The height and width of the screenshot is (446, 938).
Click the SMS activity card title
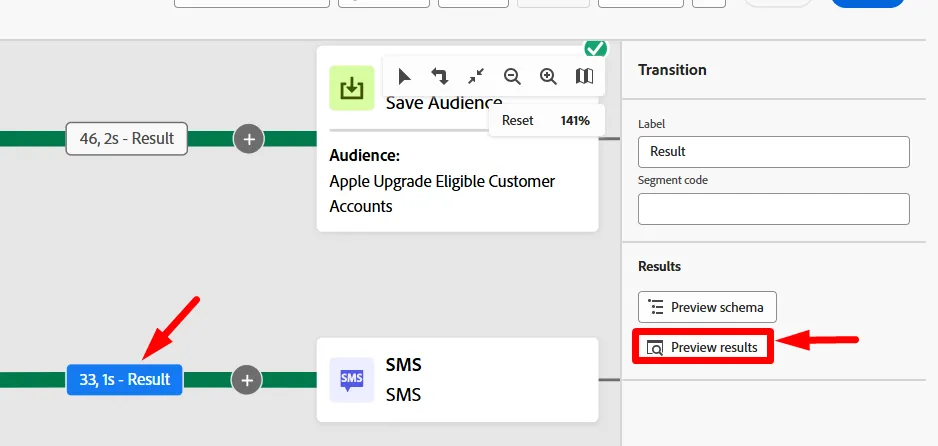[403, 365]
